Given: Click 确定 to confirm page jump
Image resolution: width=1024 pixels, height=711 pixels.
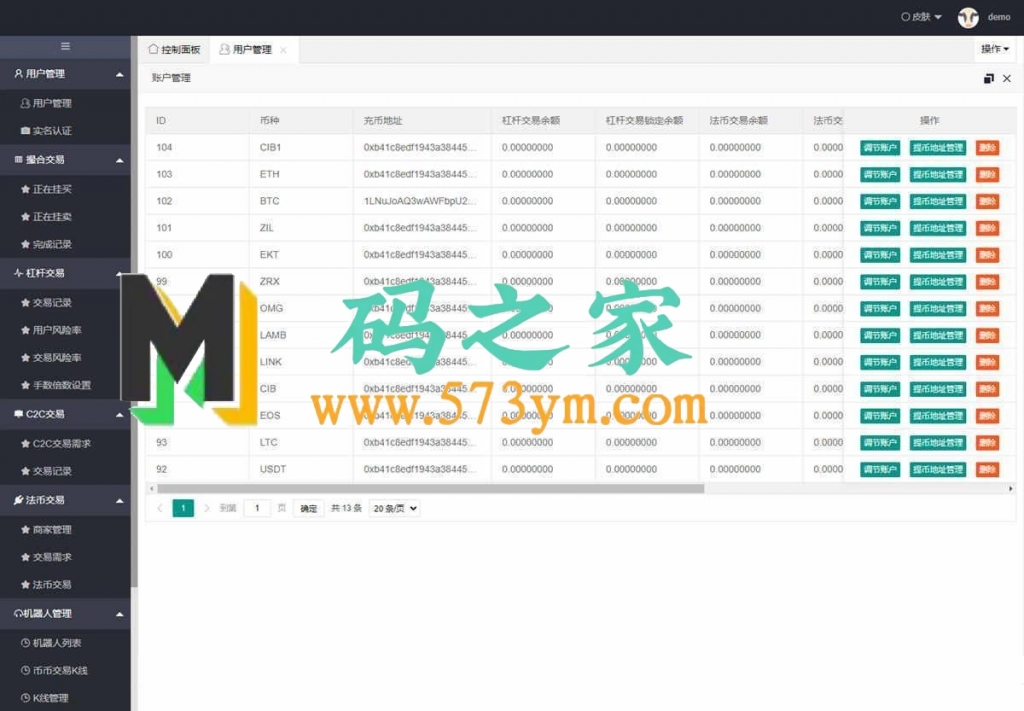Looking at the screenshot, I should [x=309, y=509].
